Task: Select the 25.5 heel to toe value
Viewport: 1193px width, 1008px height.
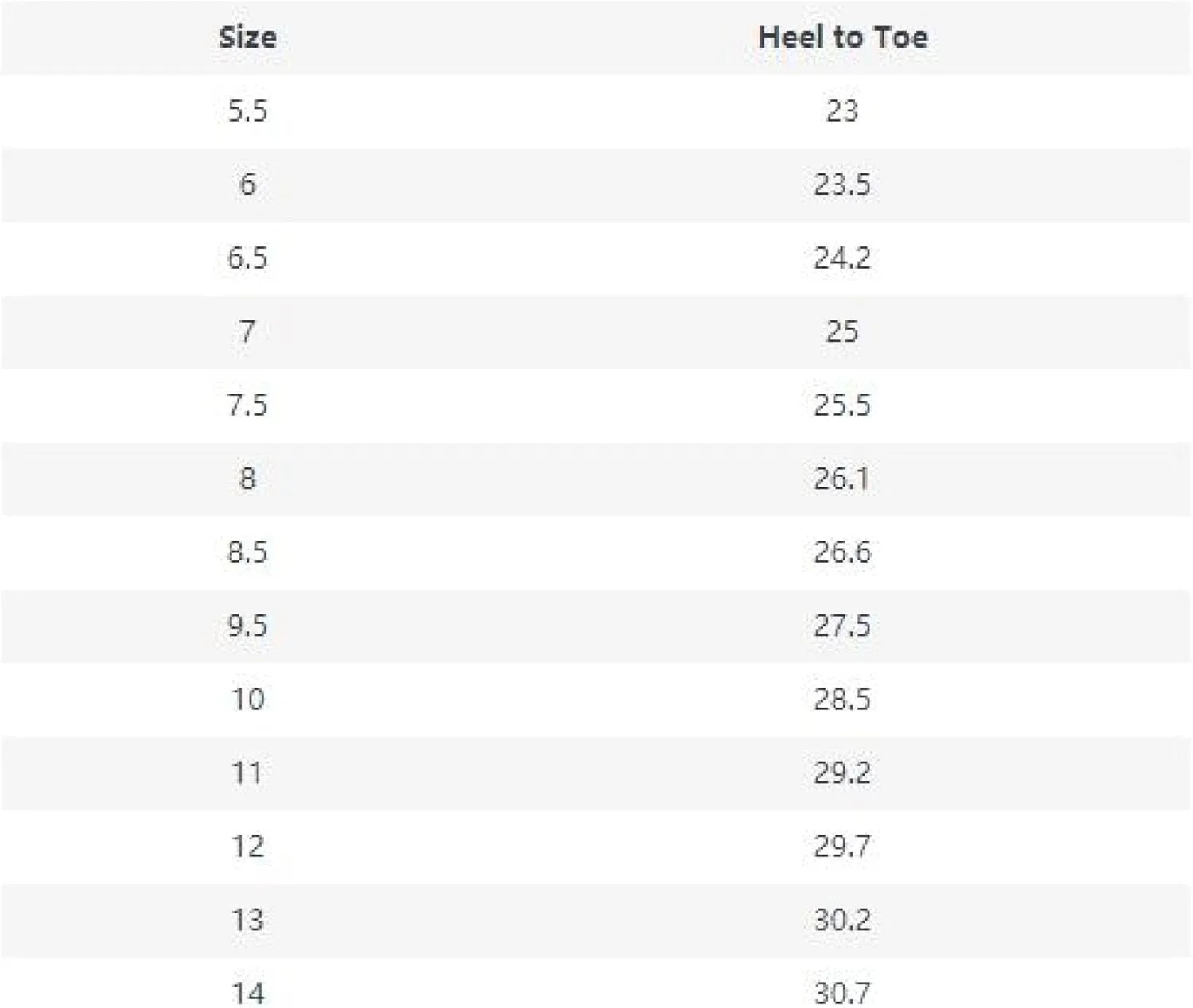Action: point(841,405)
